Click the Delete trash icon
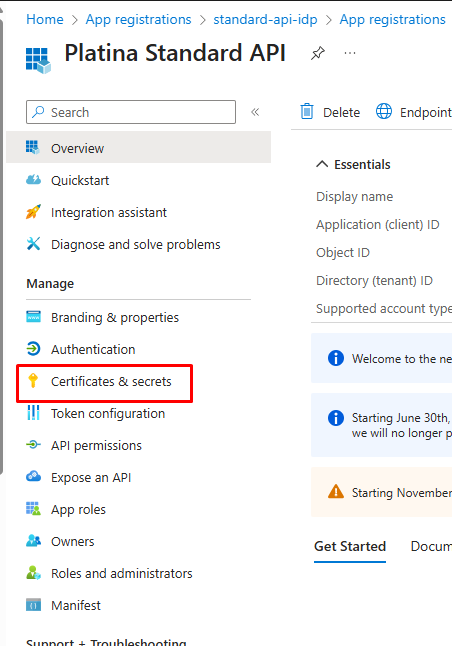The width and height of the screenshot is (452, 646). pyautogui.click(x=307, y=112)
